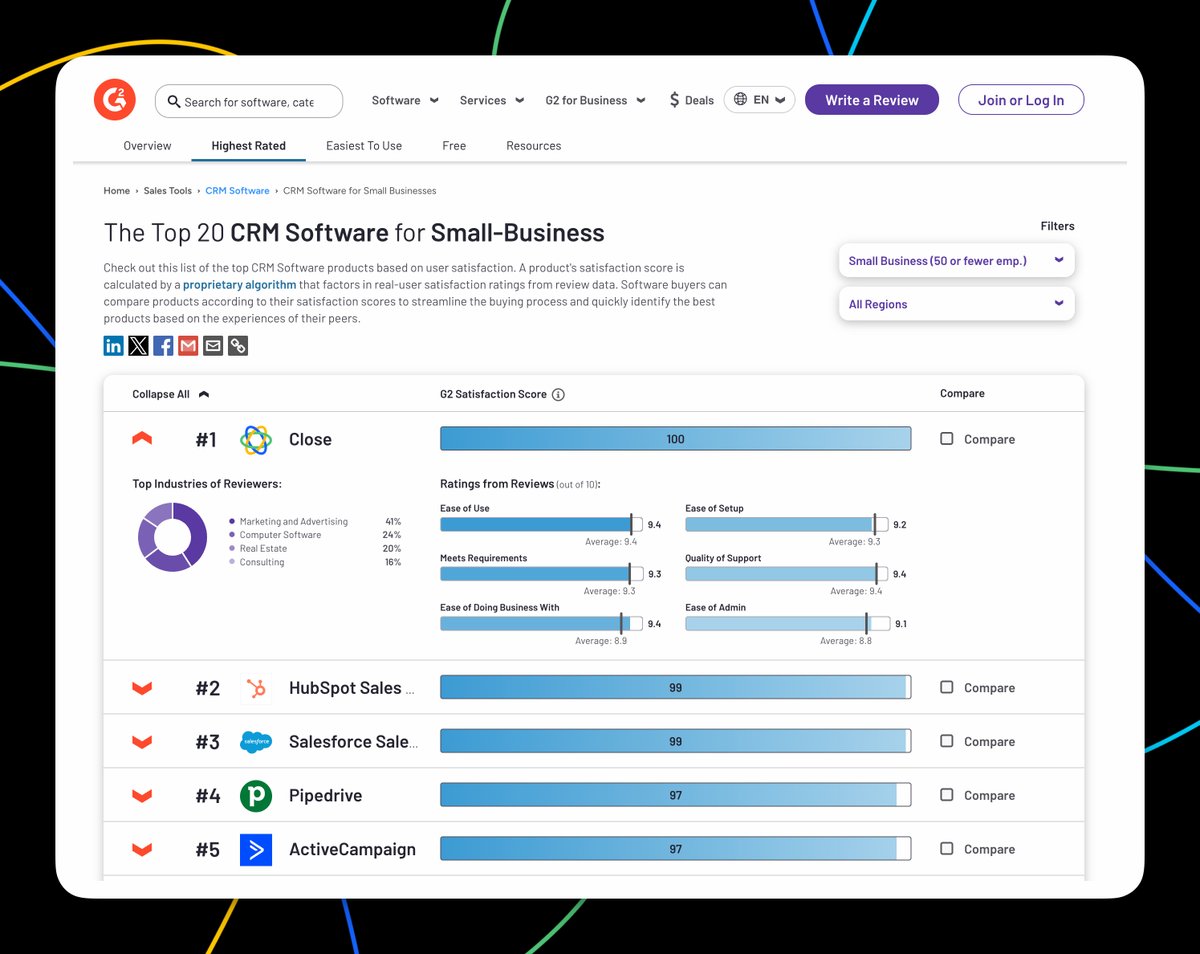Expand the Pipedrive row chevron

tap(142, 796)
